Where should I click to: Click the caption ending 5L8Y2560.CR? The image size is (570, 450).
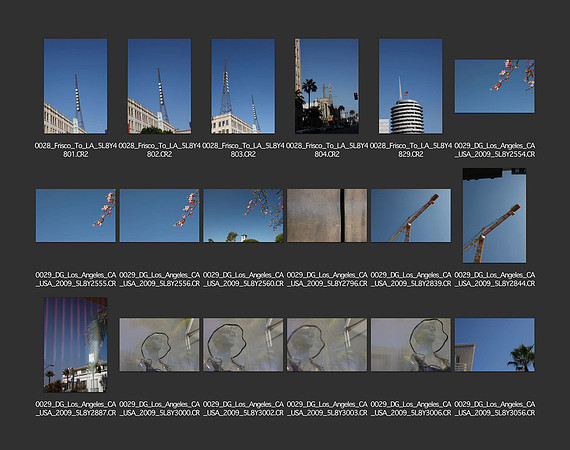[243, 279]
